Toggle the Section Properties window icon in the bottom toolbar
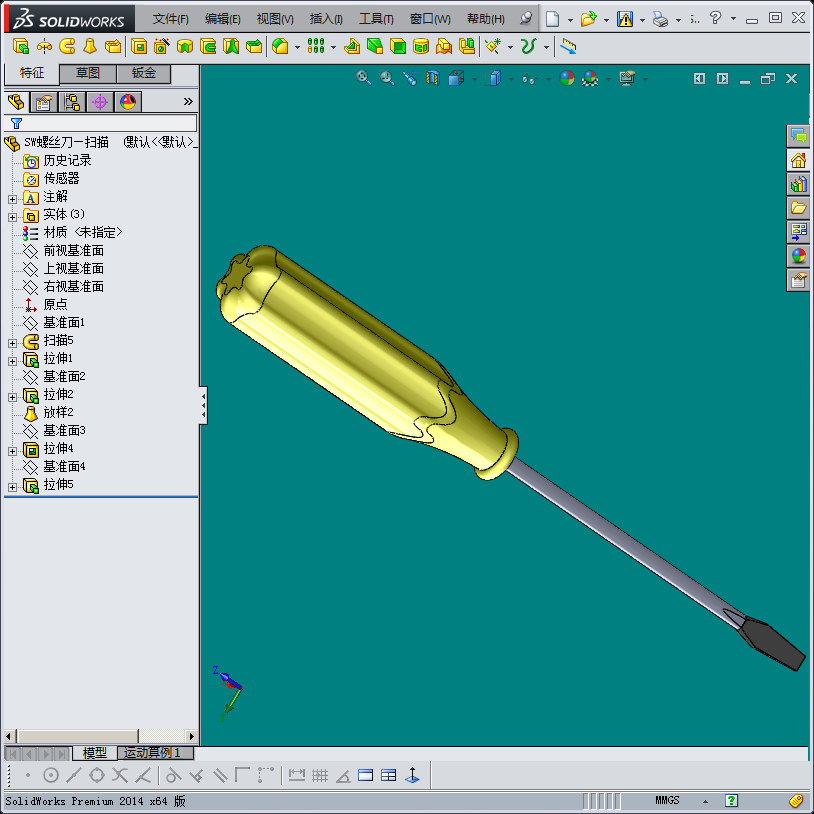The image size is (814, 814). pyautogui.click(x=365, y=776)
